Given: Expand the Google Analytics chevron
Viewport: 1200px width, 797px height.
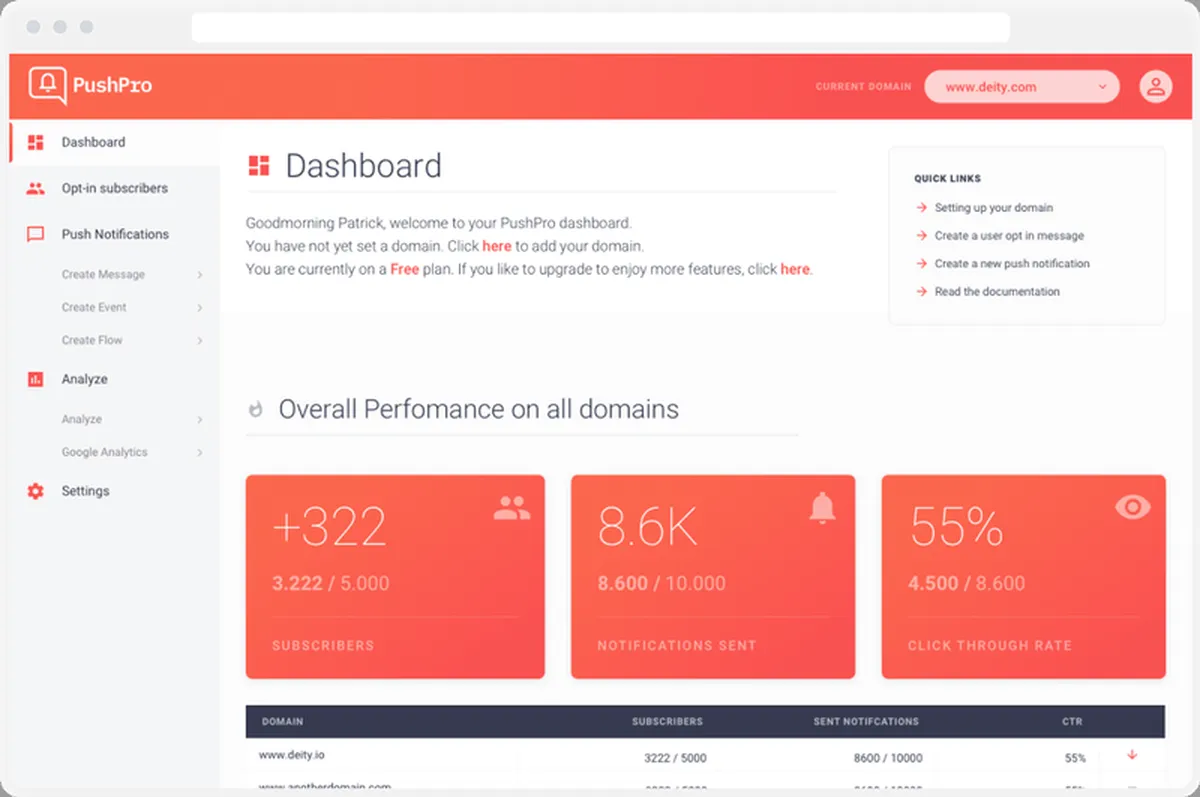Looking at the screenshot, I should (200, 453).
